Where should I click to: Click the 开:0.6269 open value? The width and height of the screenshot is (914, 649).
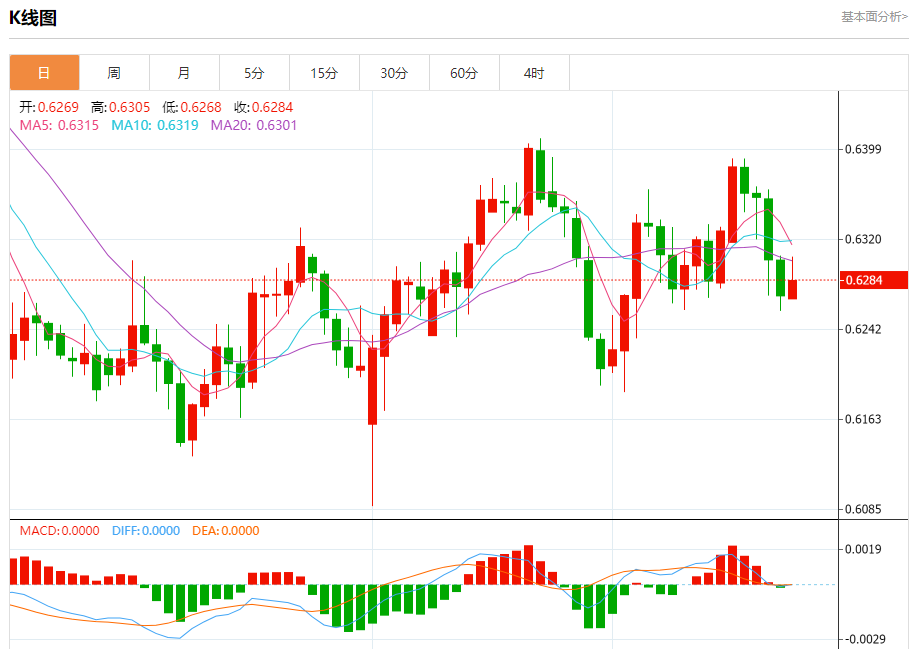(x=49, y=107)
